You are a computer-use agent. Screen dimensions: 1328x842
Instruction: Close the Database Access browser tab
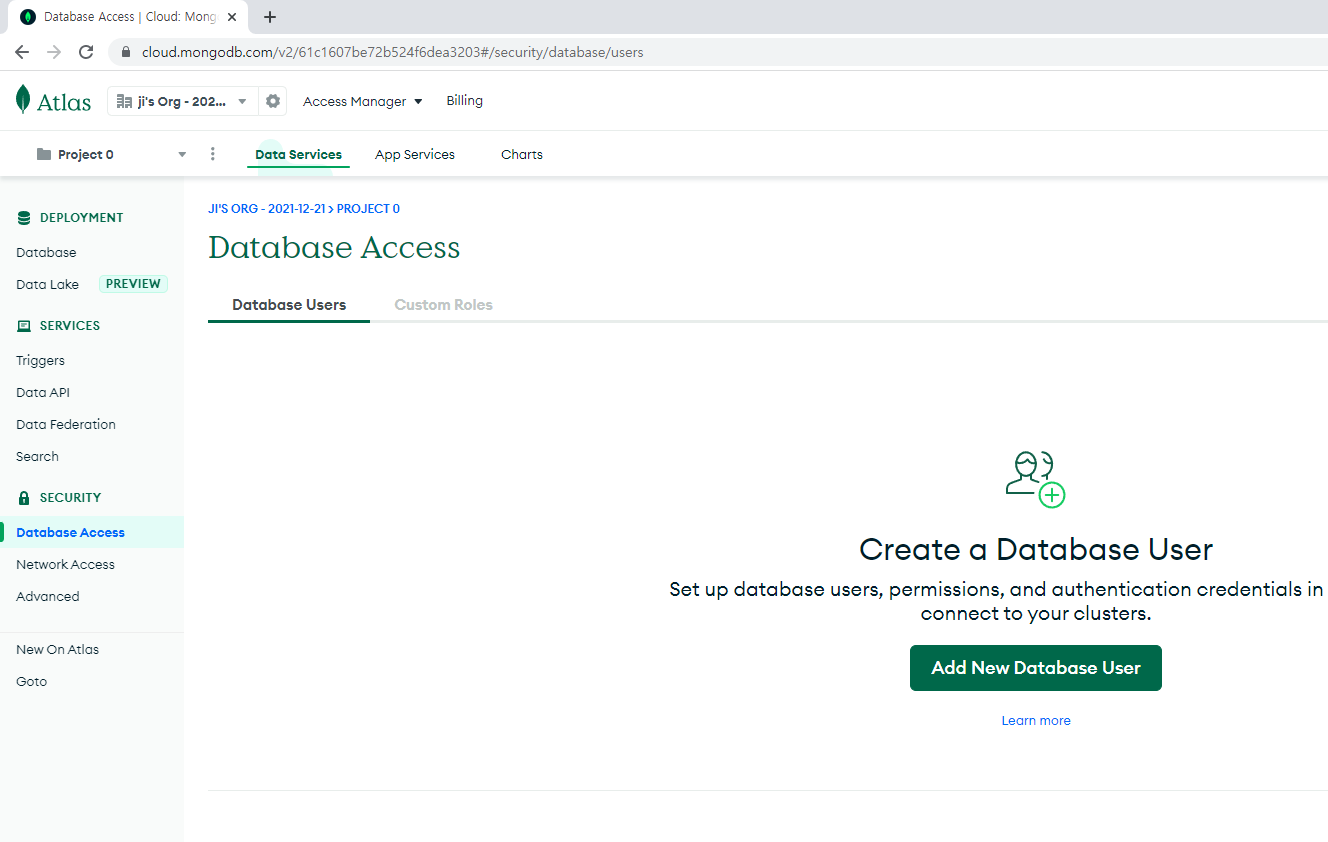(x=232, y=17)
